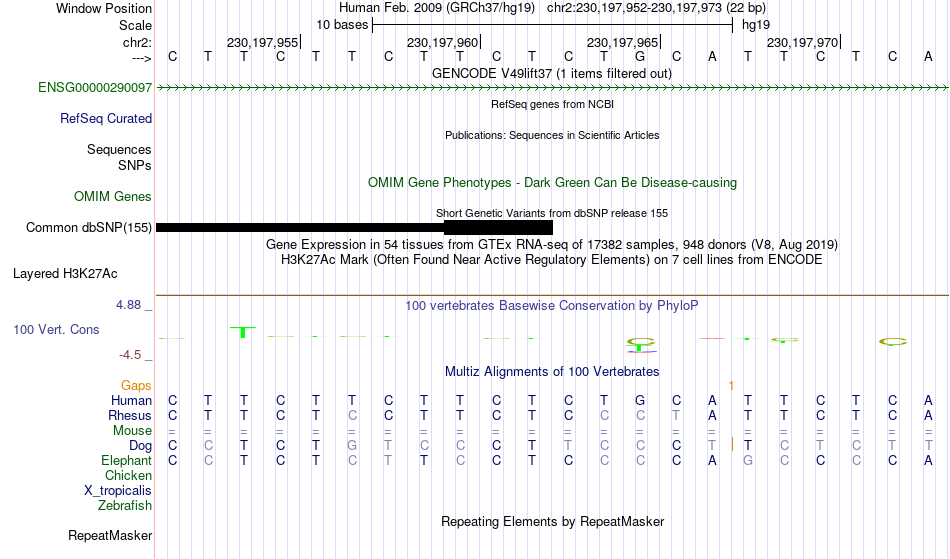Click the H3K27Ac Mark ENCODE track title
The image size is (950, 559).
tap(552, 260)
